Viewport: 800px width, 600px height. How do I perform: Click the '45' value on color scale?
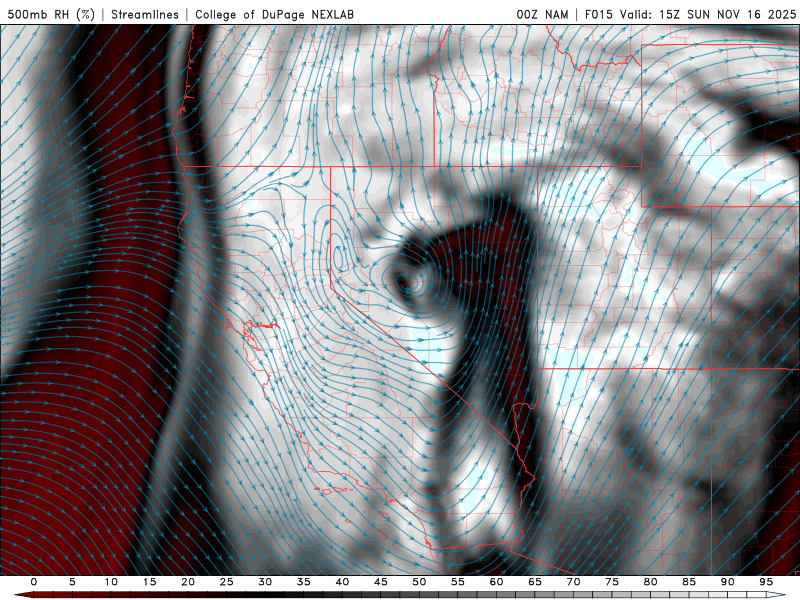coord(381,582)
